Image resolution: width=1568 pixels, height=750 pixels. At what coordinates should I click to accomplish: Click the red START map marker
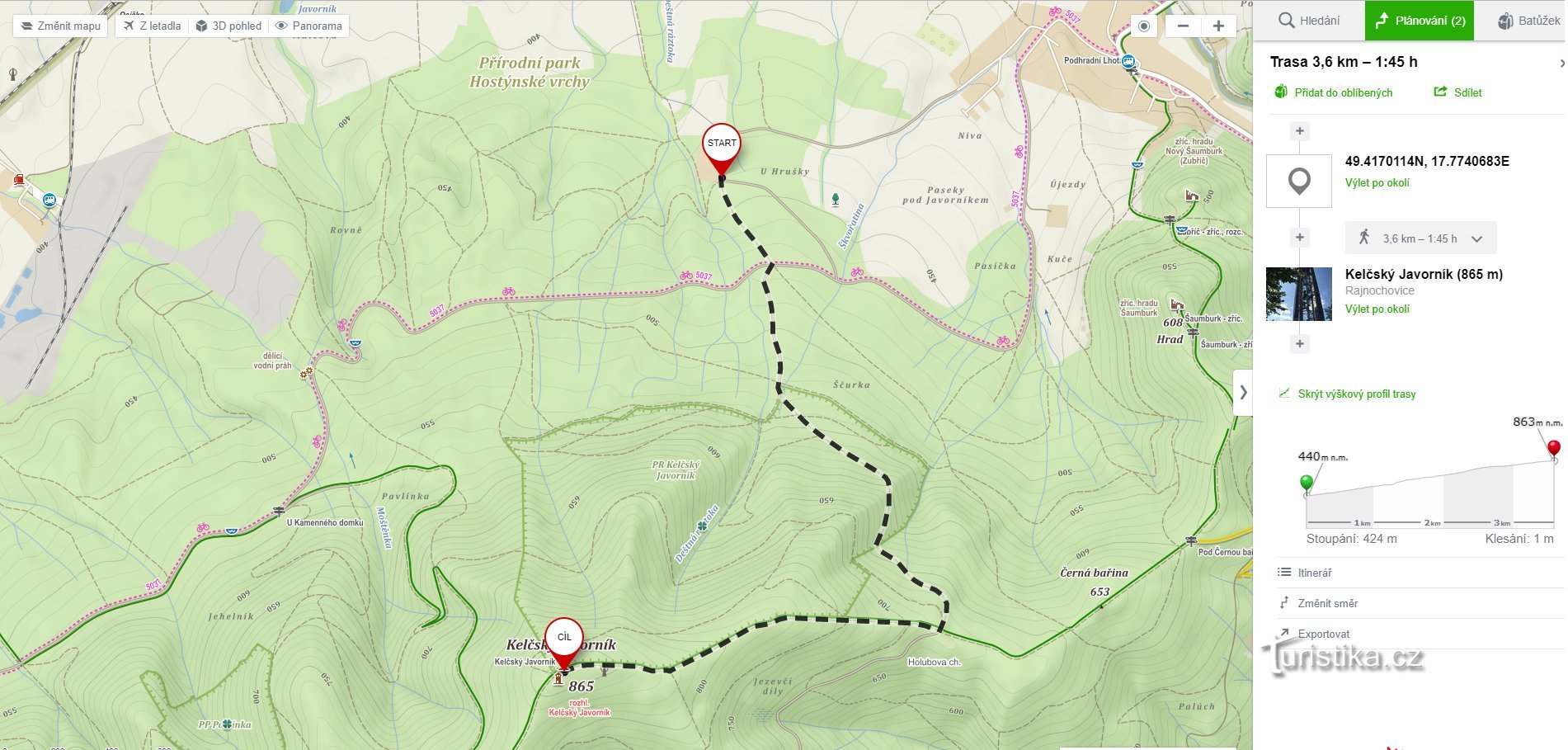click(x=722, y=149)
